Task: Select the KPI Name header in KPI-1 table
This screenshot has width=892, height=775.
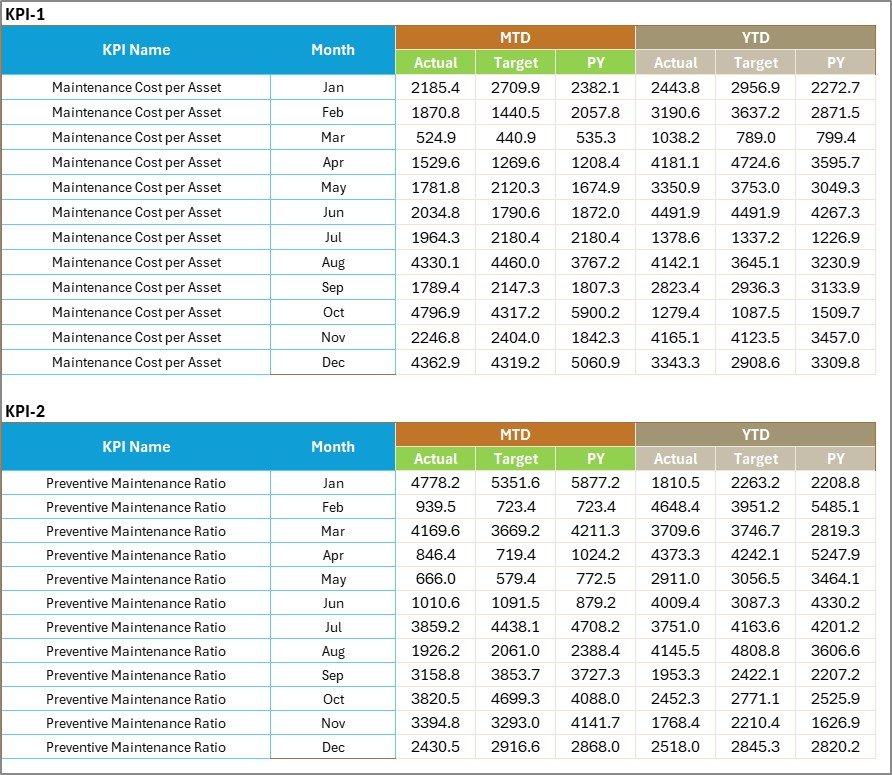Action: tap(136, 50)
